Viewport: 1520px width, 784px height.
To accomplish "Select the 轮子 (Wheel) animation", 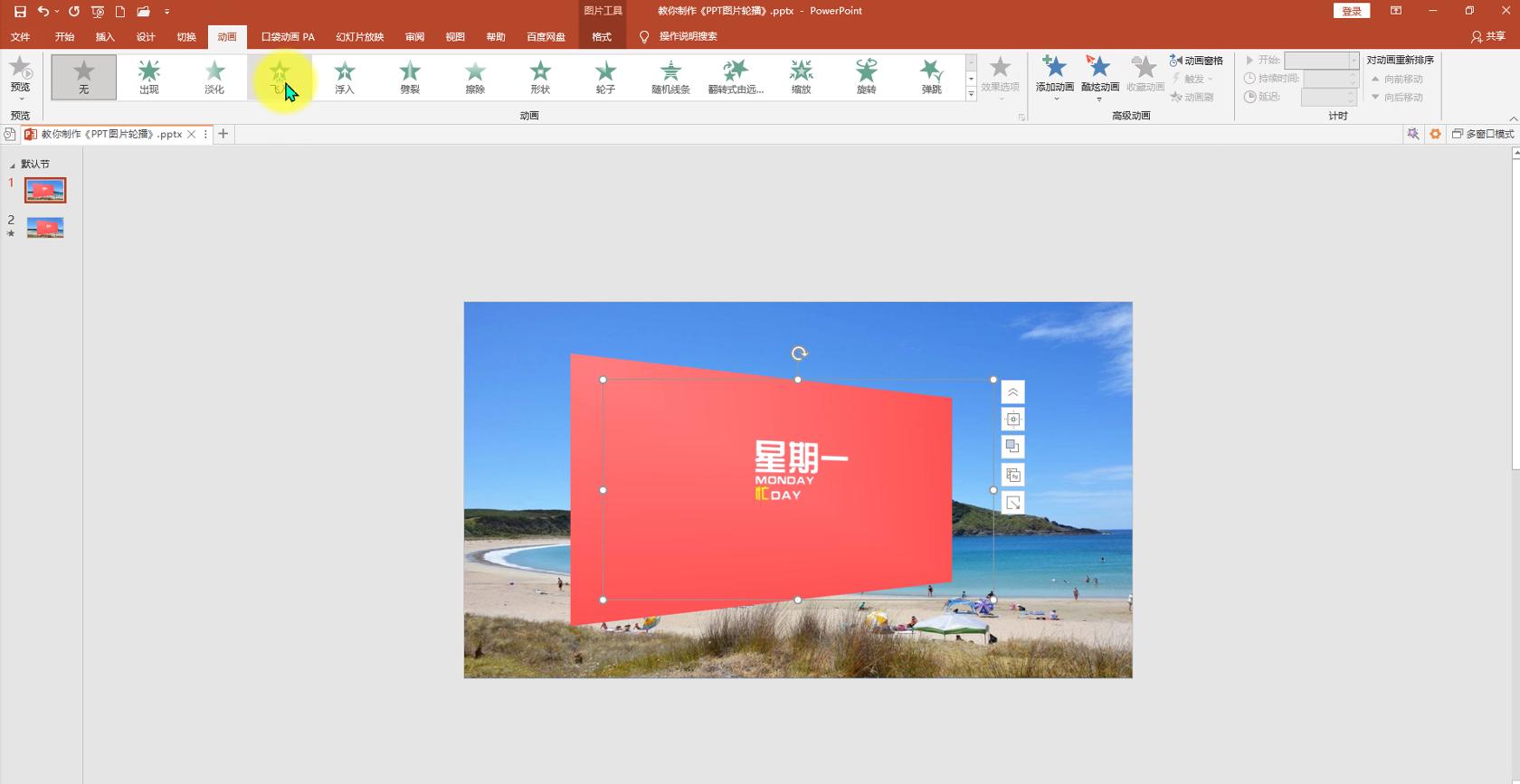I will (x=605, y=76).
